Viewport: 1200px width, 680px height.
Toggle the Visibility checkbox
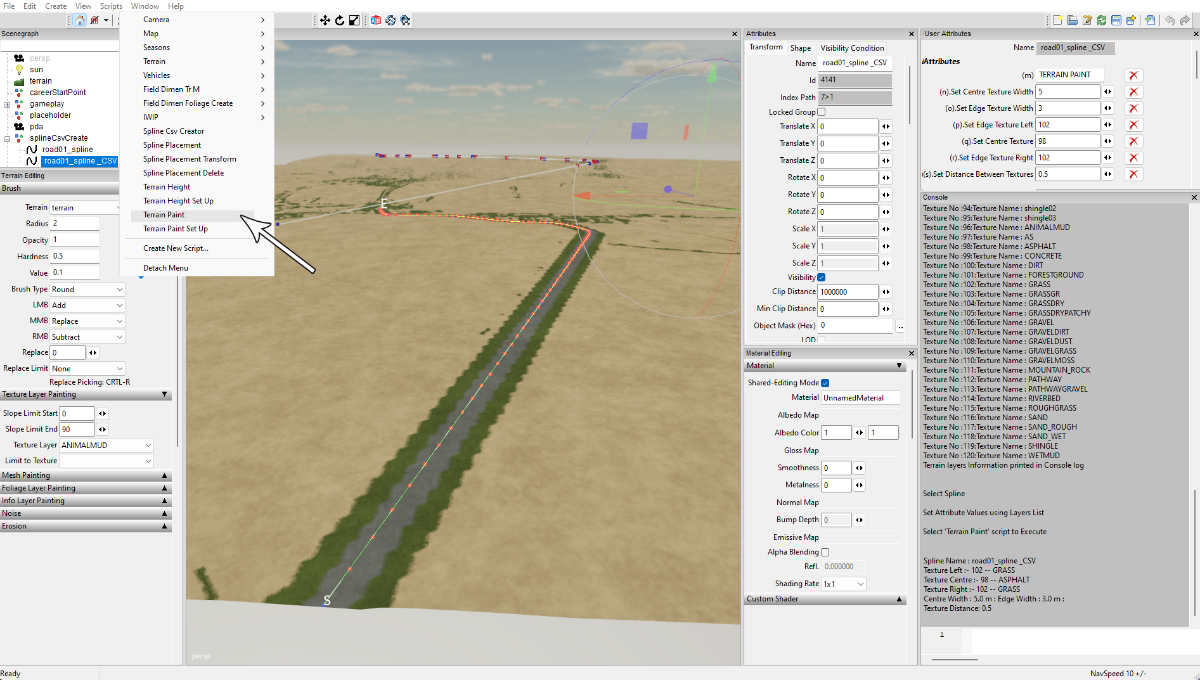pos(822,277)
